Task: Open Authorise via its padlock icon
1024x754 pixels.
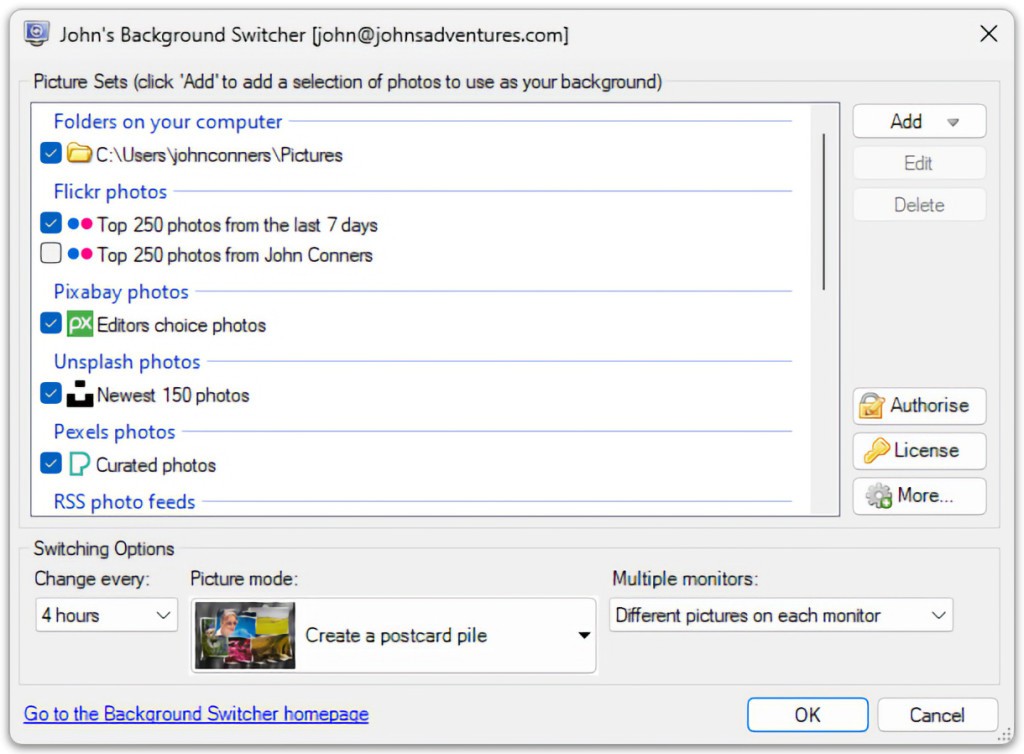Action: click(x=872, y=406)
